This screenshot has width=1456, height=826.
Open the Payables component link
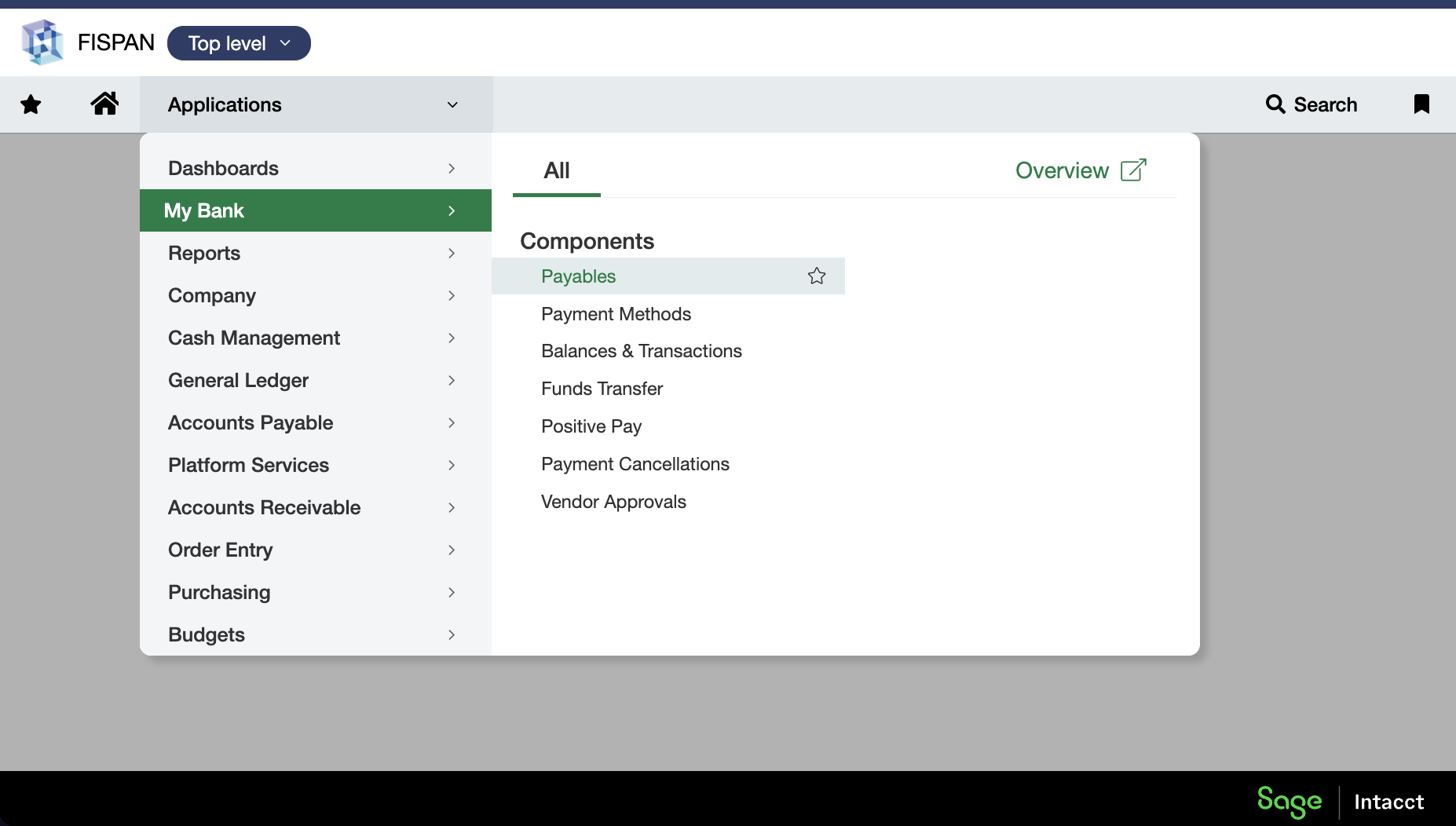[x=578, y=276]
